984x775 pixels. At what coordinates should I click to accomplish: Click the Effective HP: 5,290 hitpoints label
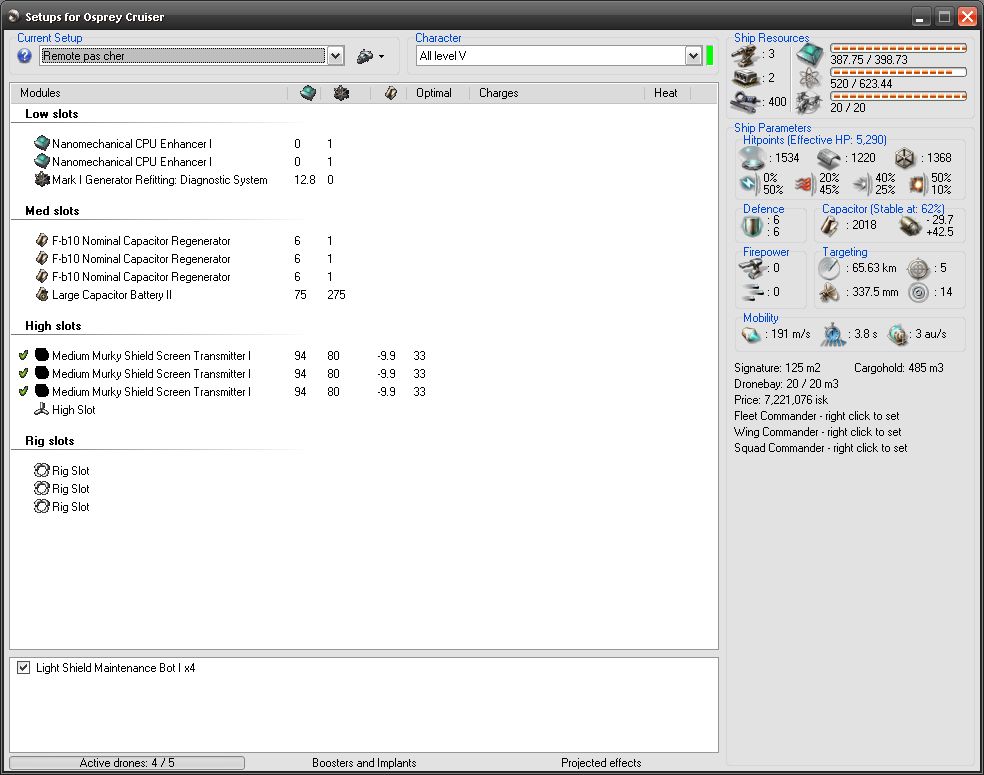[x=815, y=139]
